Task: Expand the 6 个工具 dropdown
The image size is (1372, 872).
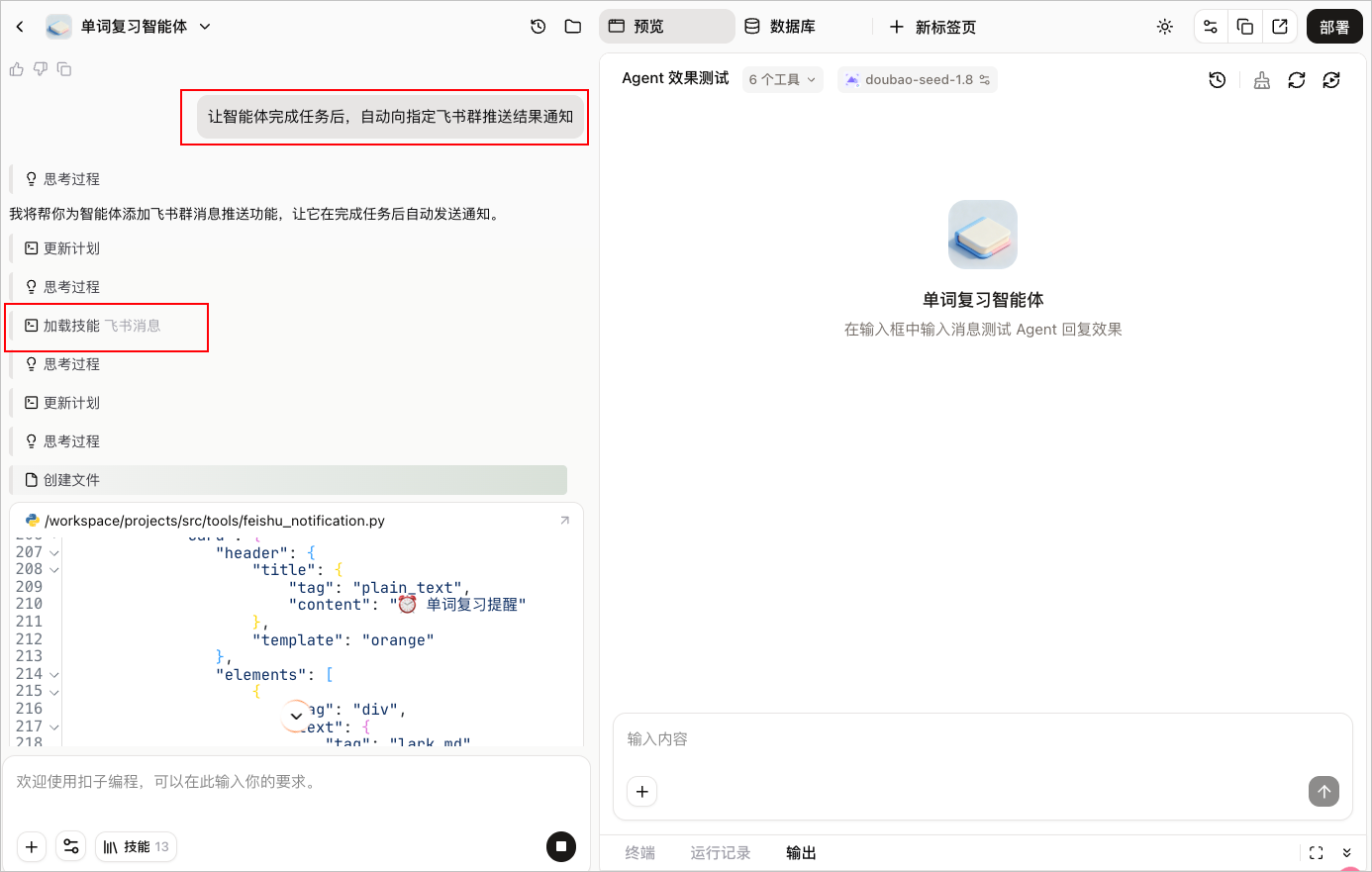Action: pos(783,79)
